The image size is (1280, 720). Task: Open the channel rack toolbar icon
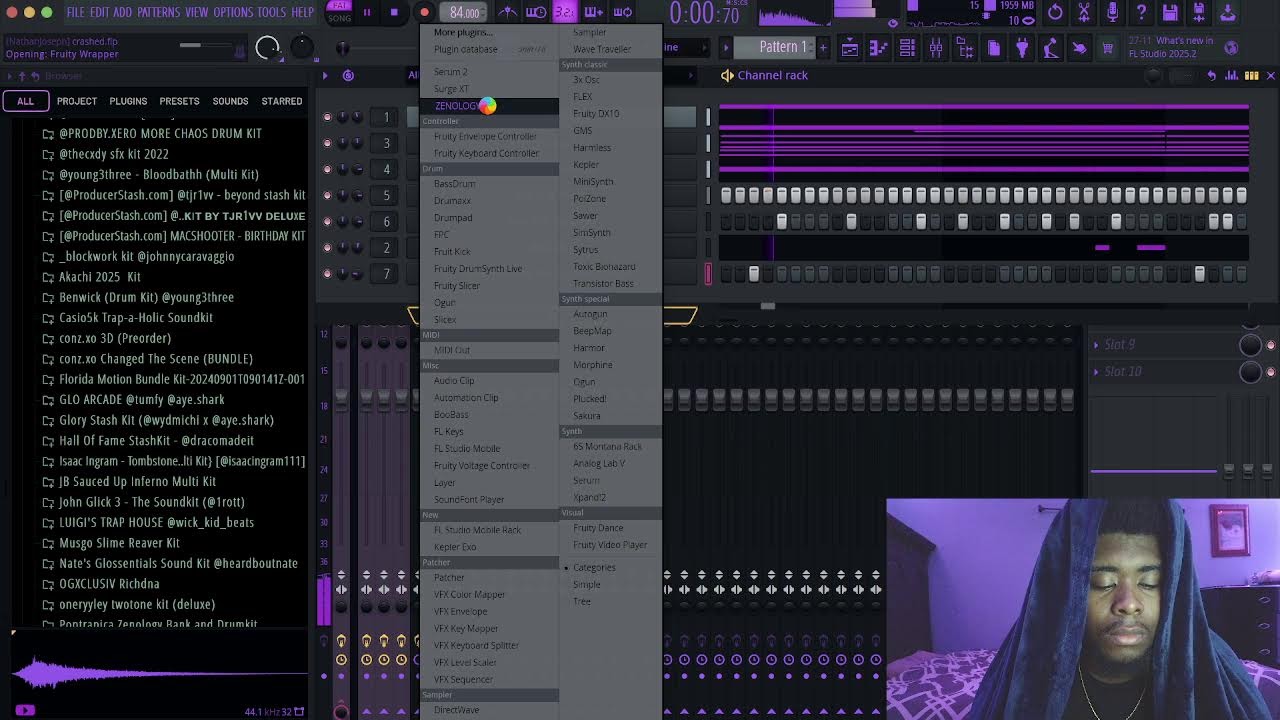[907, 48]
